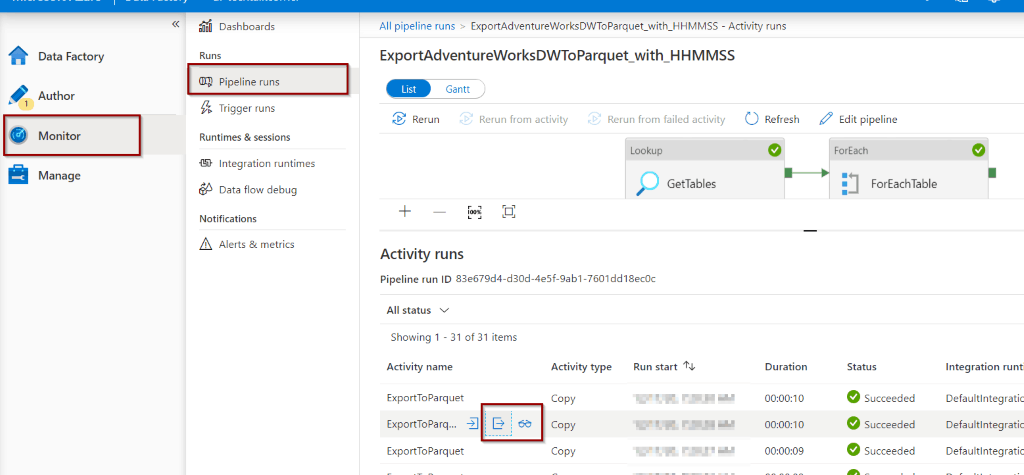Sort by the Activity type column
Screen dimensions: 1024x475
581,367
